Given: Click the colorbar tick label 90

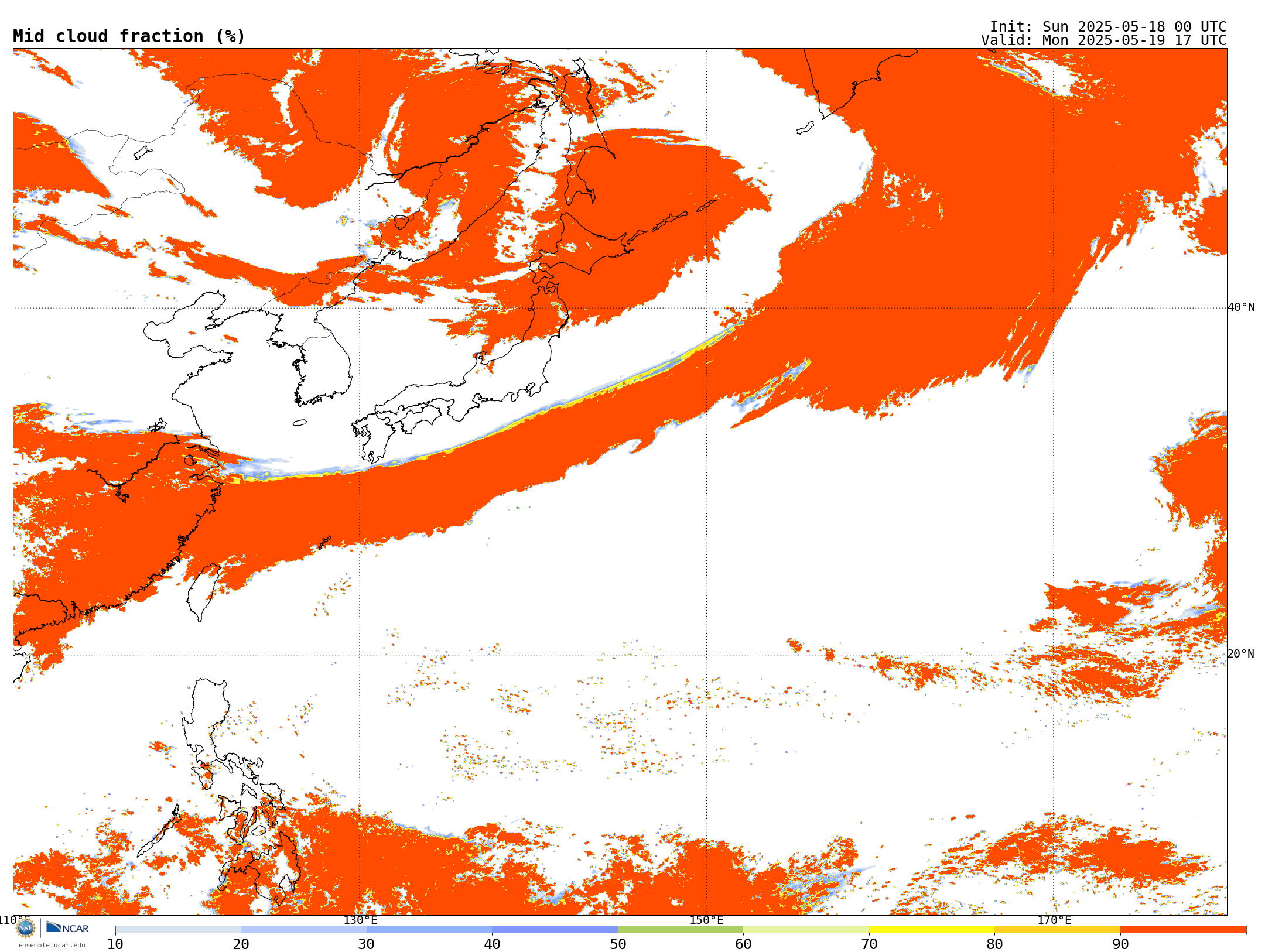Looking at the screenshot, I should pos(1120,944).
